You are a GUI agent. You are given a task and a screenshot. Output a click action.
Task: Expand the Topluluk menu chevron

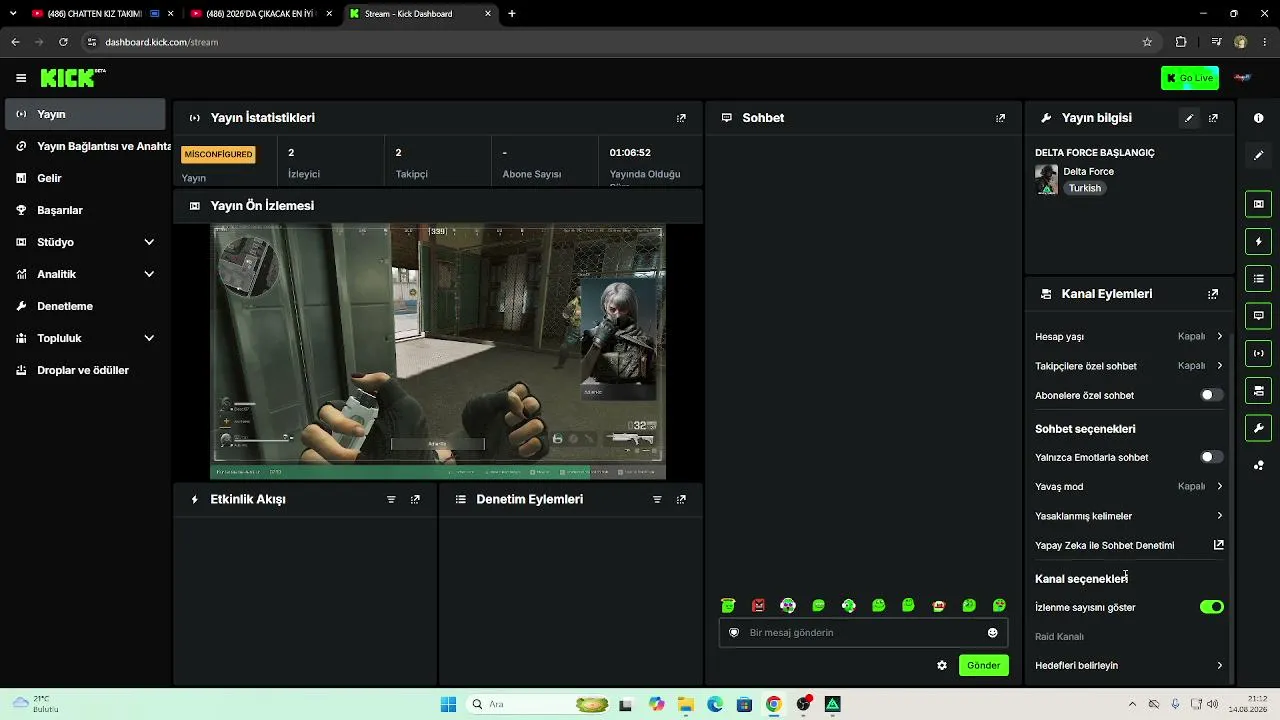[x=149, y=338]
